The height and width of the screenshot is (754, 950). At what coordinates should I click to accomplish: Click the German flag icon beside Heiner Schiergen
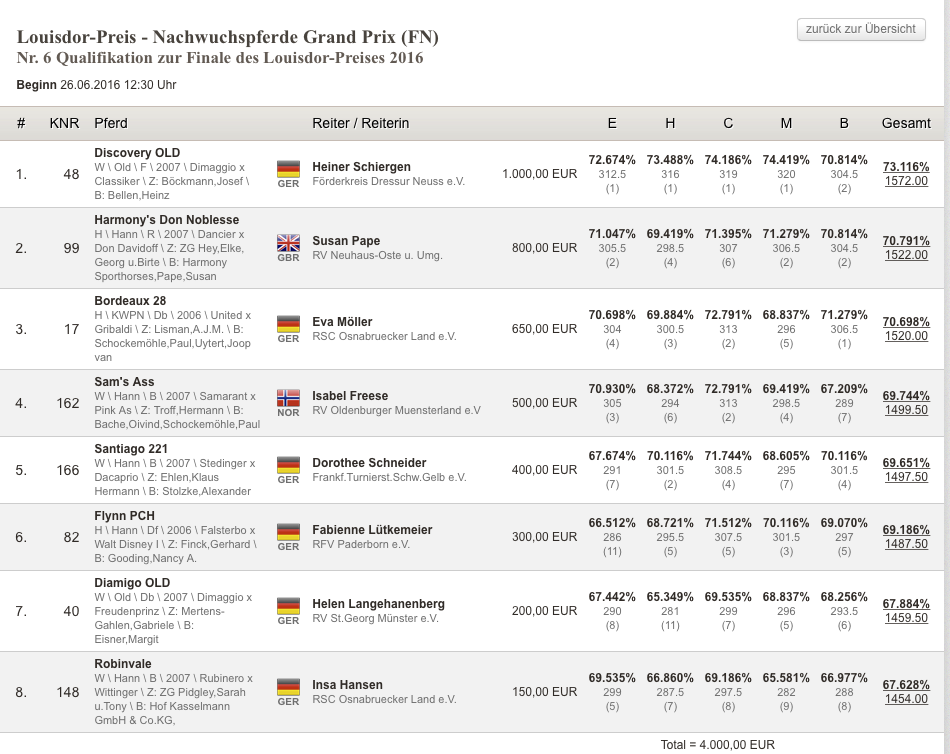point(288,168)
